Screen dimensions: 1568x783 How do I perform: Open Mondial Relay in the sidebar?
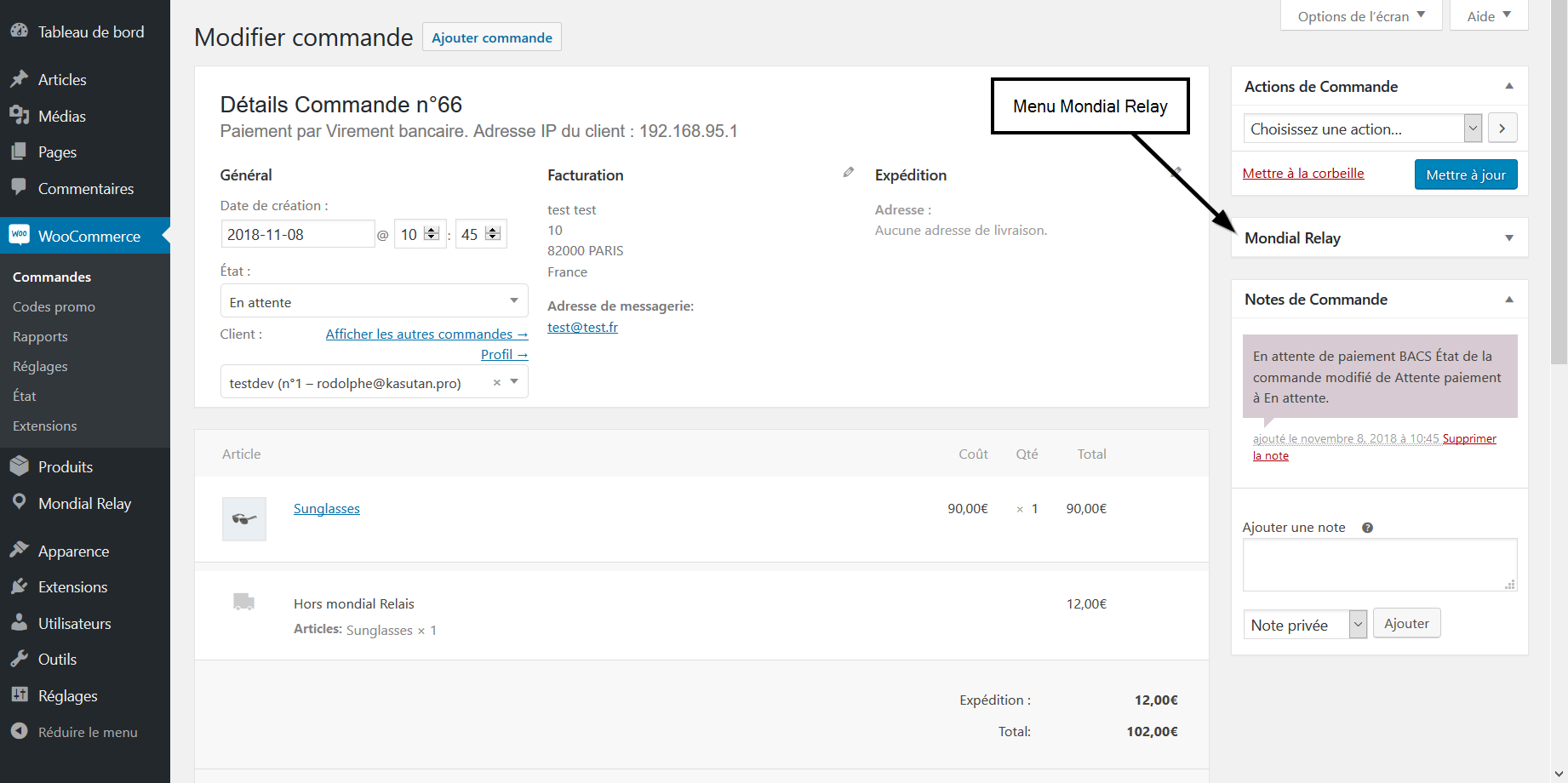click(84, 504)
